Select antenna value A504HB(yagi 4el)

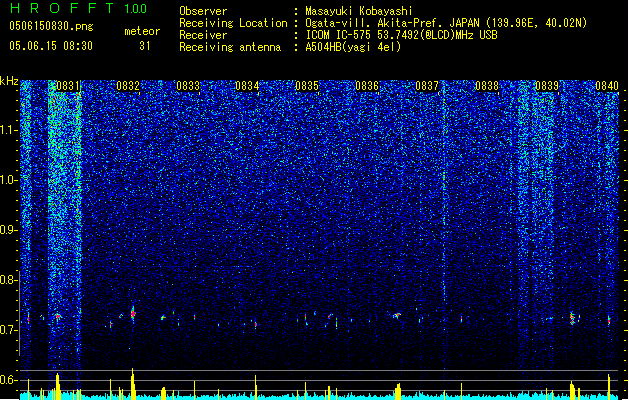(x=353, y=47)
